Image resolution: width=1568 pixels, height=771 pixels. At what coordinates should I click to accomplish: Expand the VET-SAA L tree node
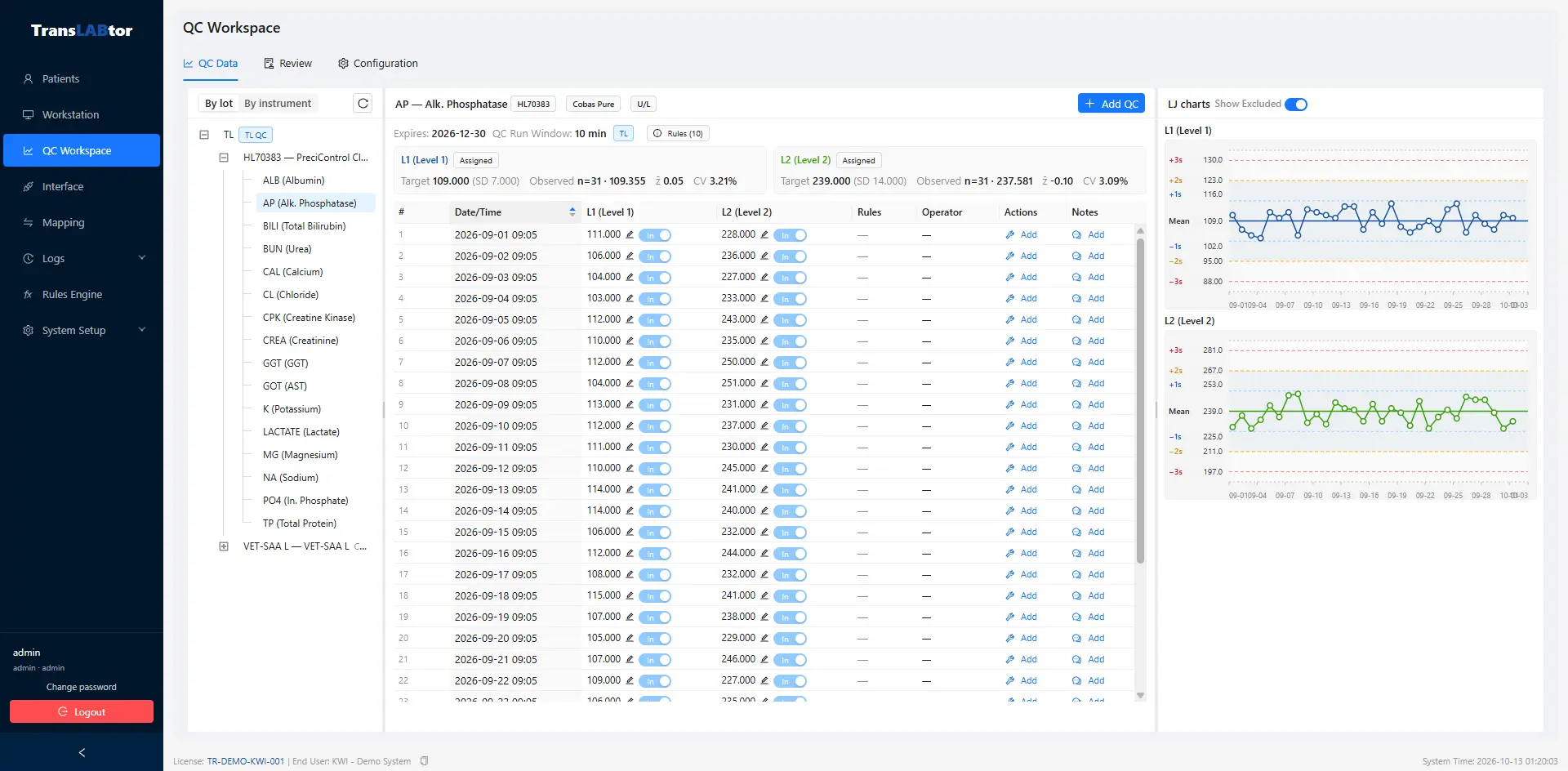(x=224, y=546)
